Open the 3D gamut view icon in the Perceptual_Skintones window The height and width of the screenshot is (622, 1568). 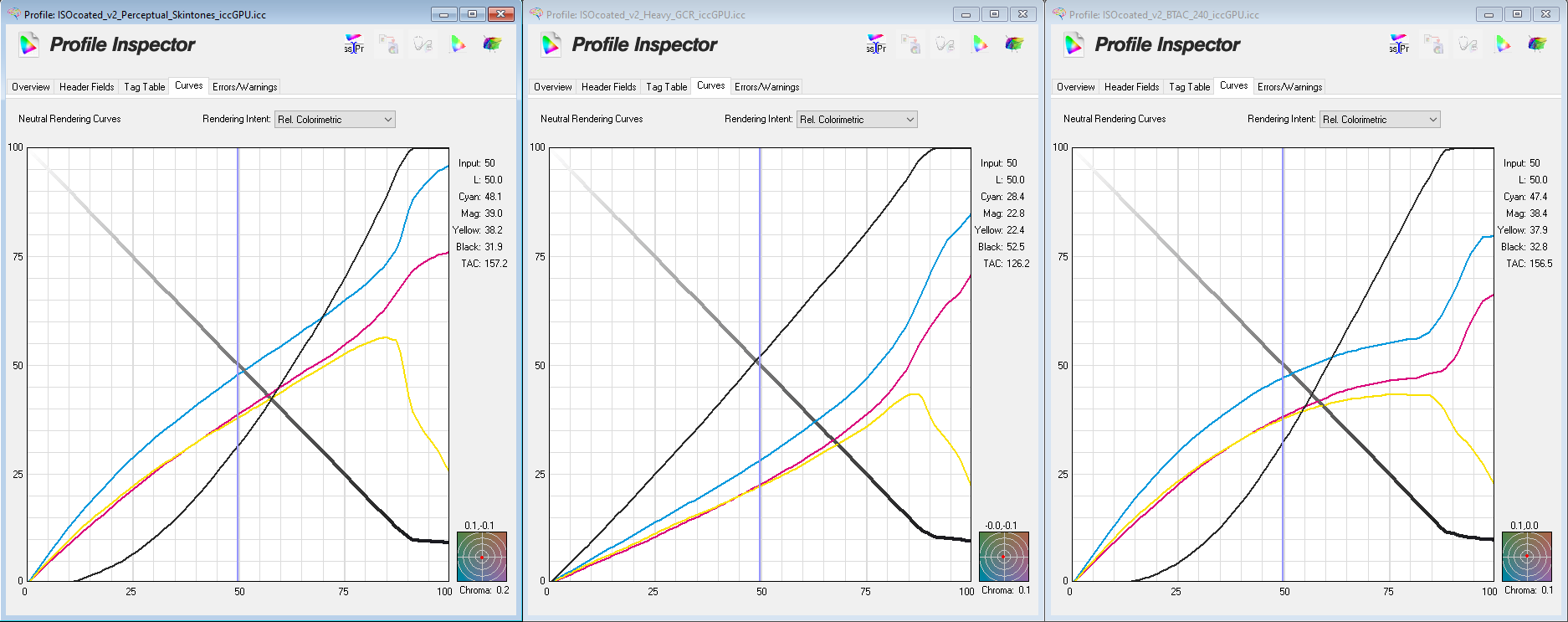tap(492, 44)
